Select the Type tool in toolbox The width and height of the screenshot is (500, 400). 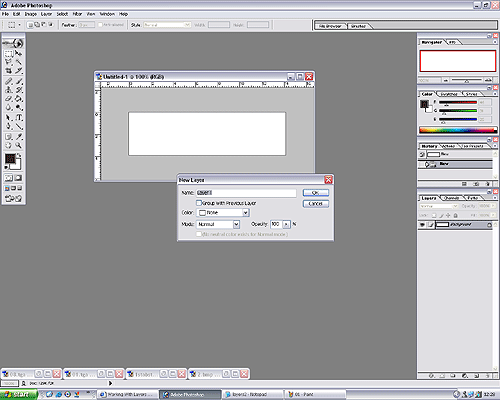point(19,117)
